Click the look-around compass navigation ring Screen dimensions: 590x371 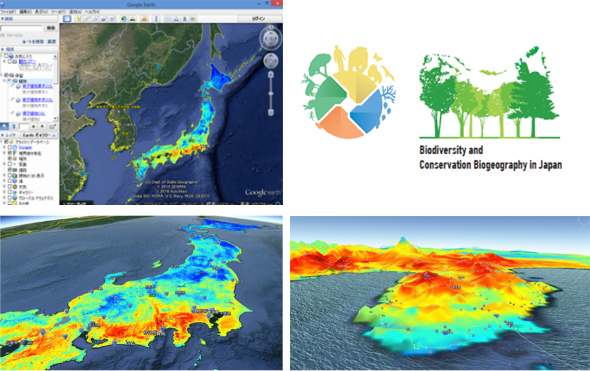(270, 38)
